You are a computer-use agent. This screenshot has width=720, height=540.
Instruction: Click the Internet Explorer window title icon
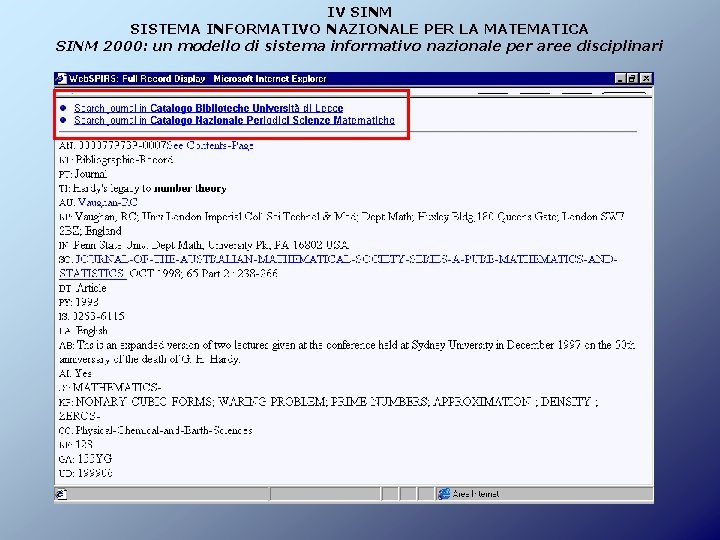[62, 79]
